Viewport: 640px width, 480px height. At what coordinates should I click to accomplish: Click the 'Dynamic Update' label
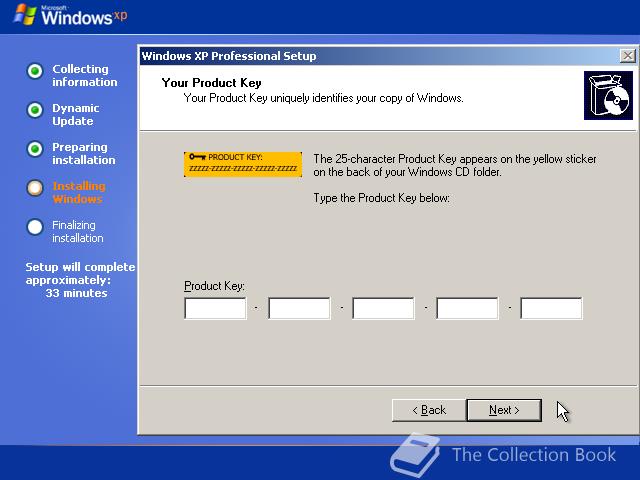click(76, 115)
